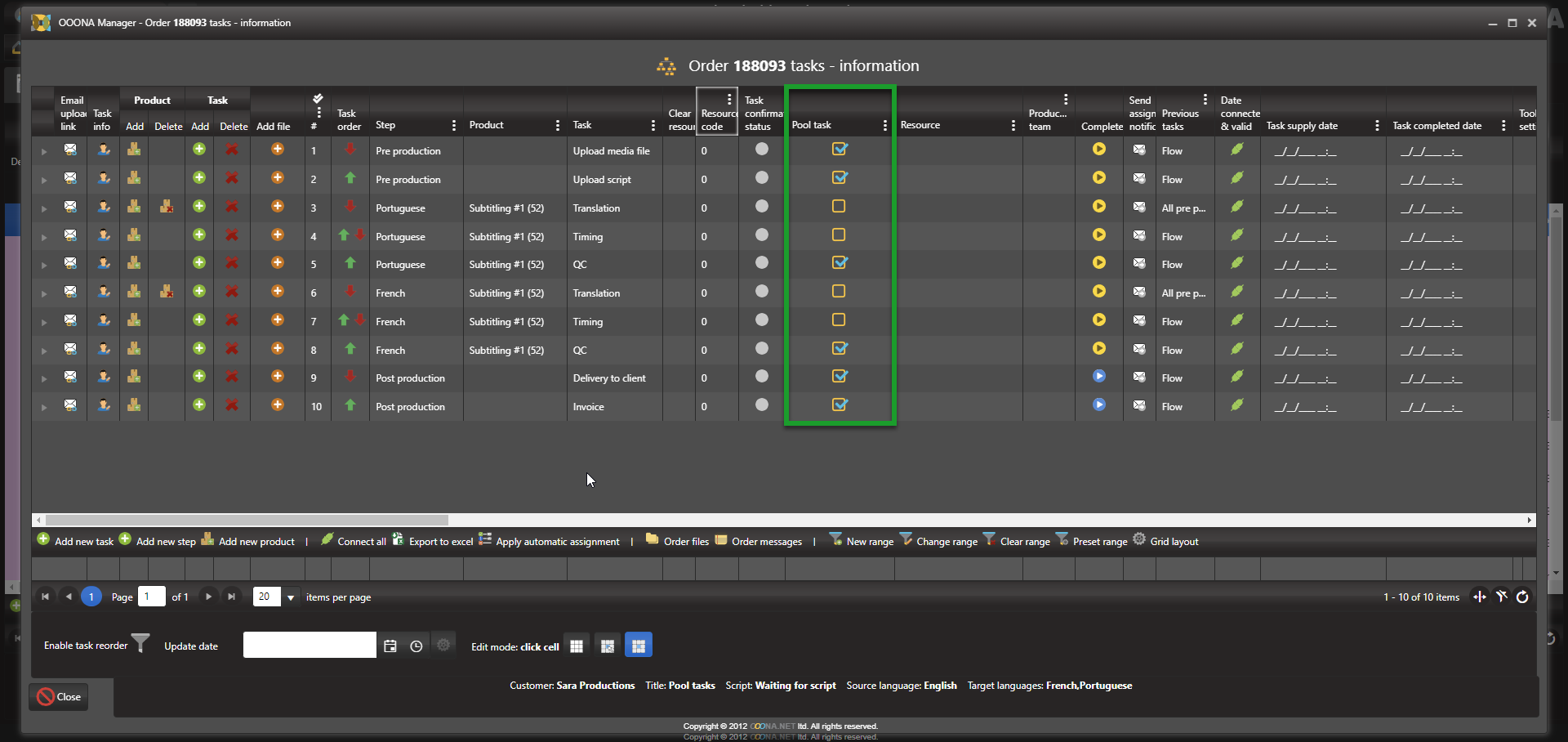Uncheck Pool task for Upload media file
Image resolution: width=1568 pixels, height=742 pixels.
[x=839, y=150]
